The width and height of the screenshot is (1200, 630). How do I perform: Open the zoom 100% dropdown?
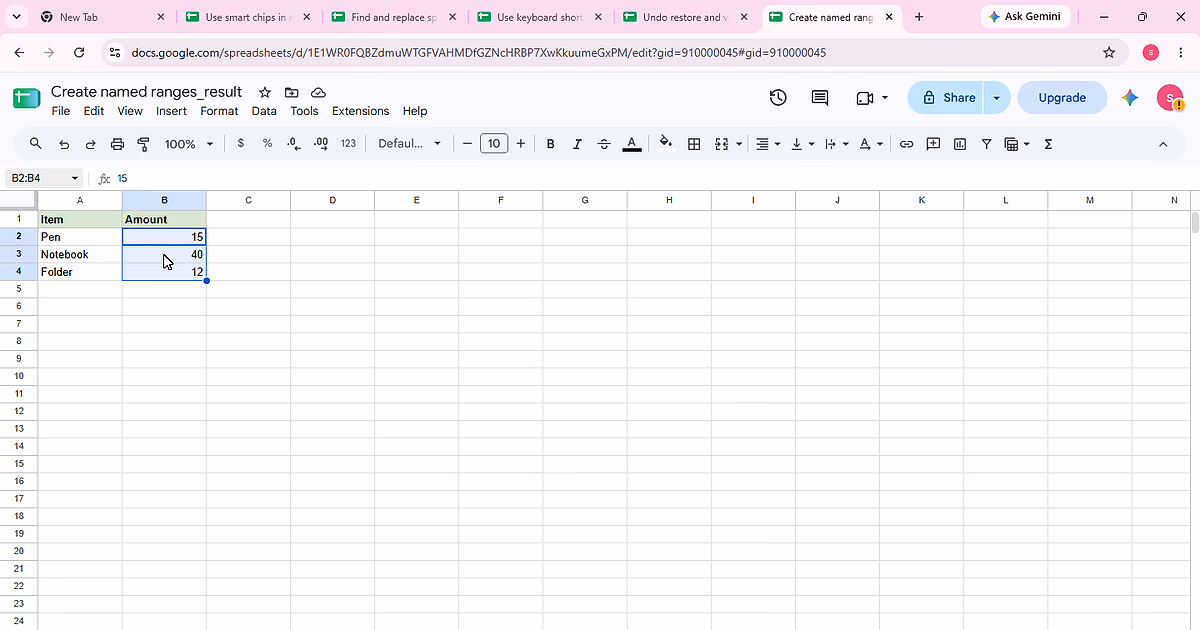[x=189, y=144]
